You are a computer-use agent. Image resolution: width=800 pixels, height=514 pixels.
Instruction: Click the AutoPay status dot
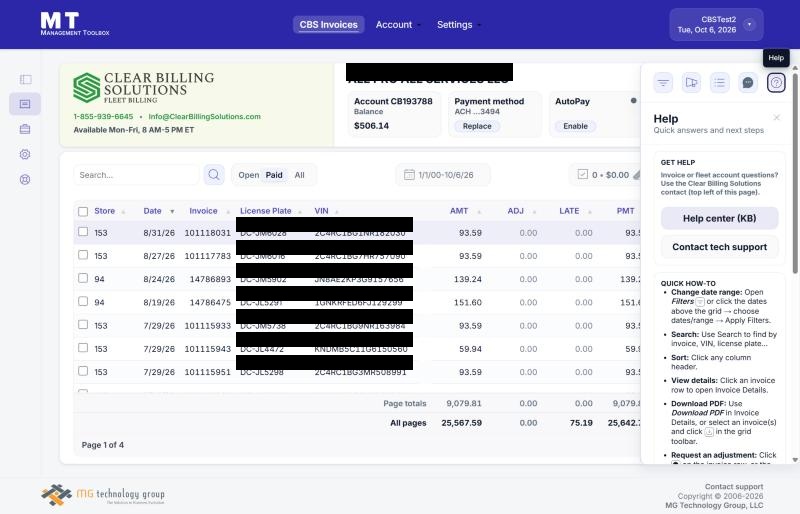pyautogui.click(x=633, y=101)
